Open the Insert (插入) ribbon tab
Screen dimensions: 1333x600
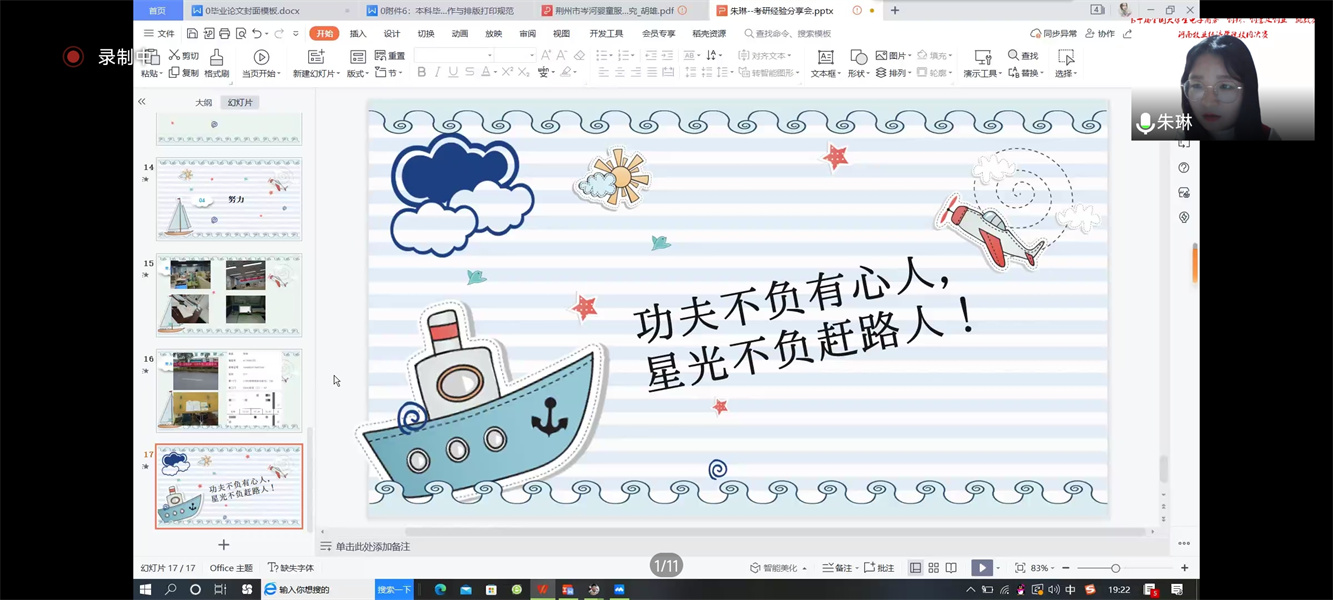pos(357,34)
